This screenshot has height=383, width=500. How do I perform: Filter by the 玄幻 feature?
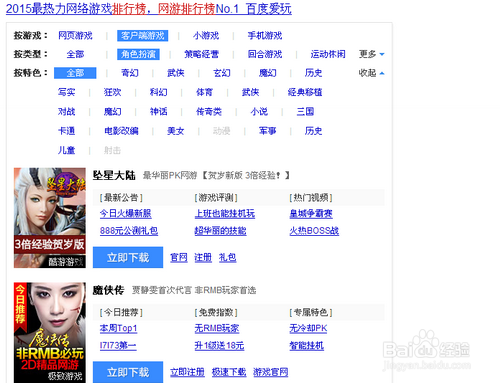click(x=222, y=73)
